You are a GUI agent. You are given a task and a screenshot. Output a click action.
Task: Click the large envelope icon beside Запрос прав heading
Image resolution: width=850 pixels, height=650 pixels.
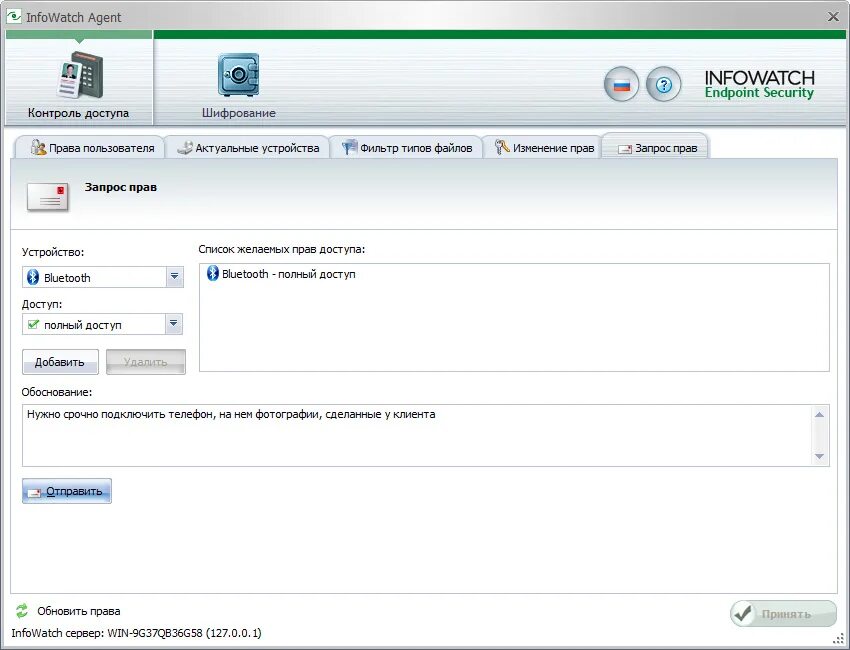coord(48,196)
